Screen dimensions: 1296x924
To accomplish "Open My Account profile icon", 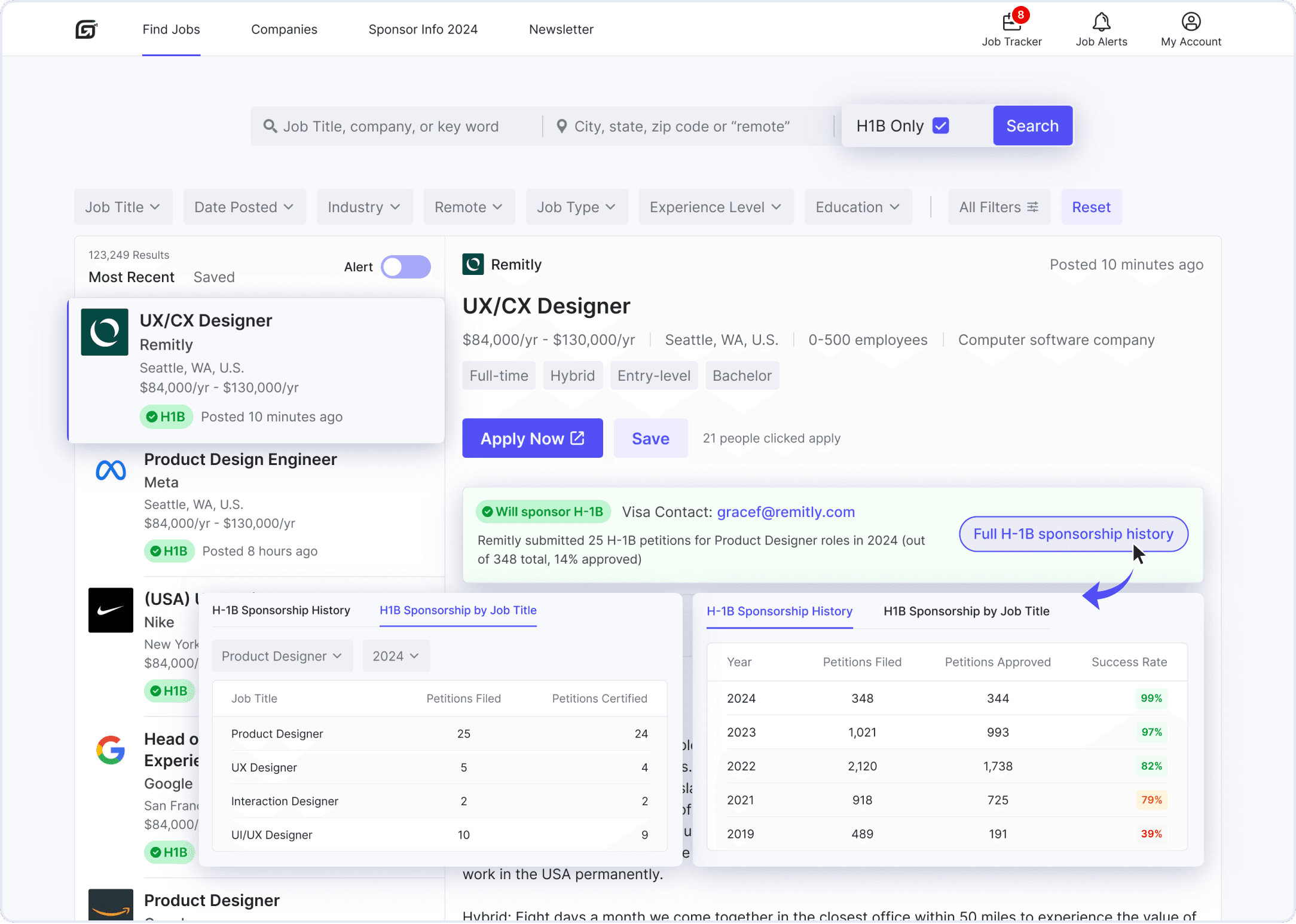I will pyautogui.click(x=1191, y=22).
